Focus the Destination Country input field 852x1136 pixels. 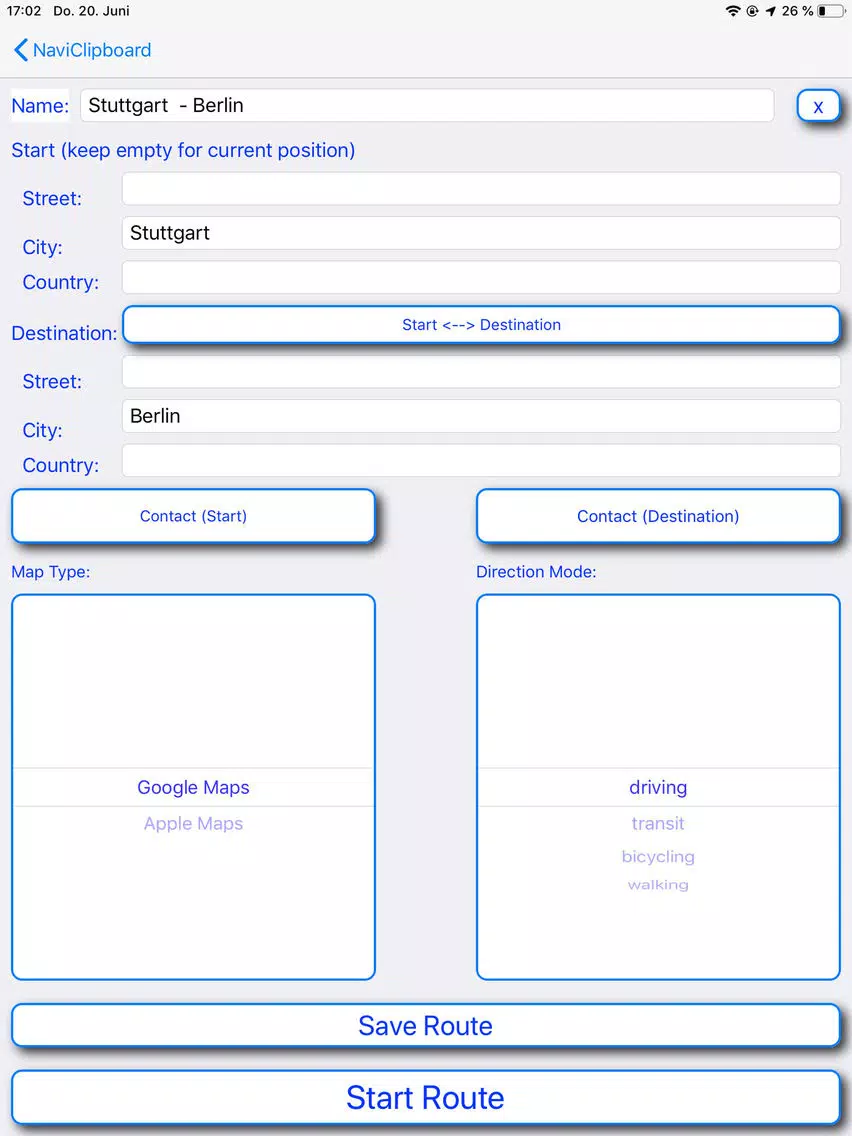click(x=481, y=460)
